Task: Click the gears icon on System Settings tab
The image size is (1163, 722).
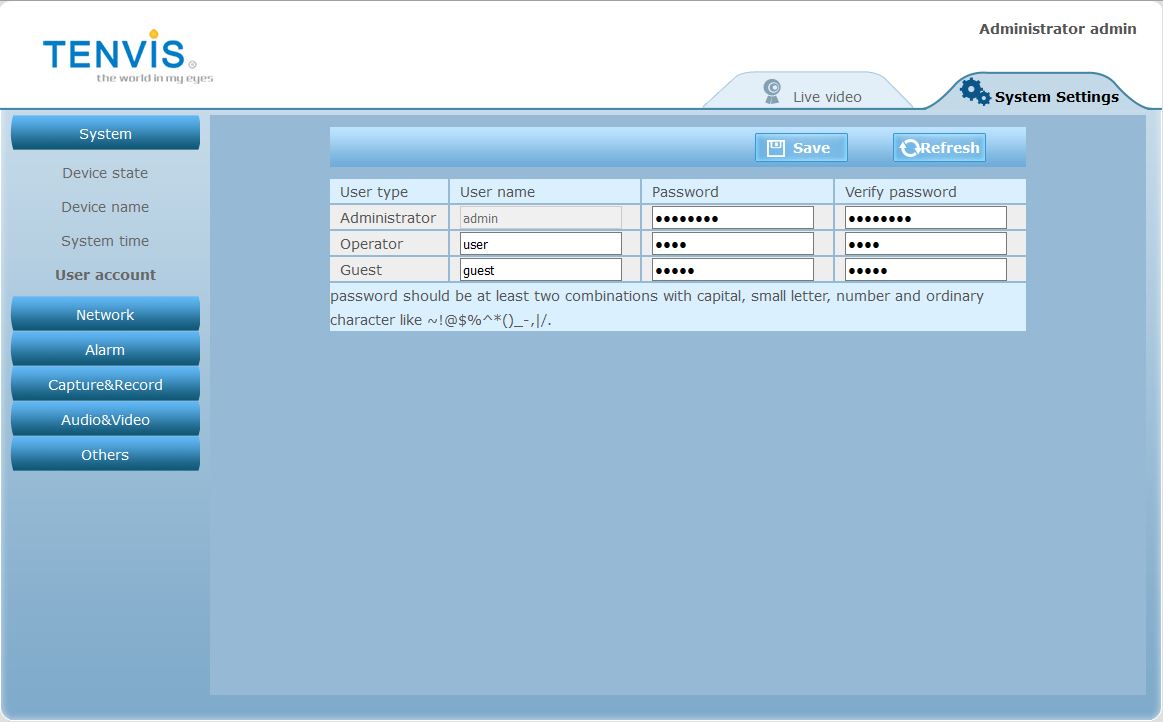Action: [975, 91]
